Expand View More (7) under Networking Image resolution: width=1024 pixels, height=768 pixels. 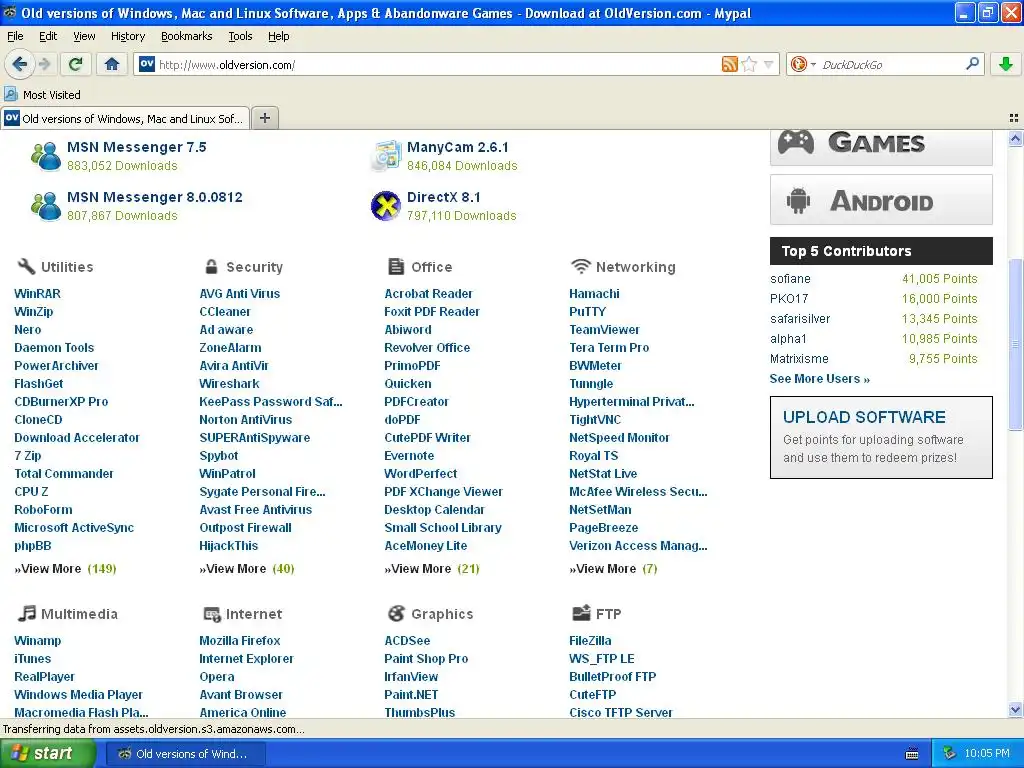click(x=613, y=569)
